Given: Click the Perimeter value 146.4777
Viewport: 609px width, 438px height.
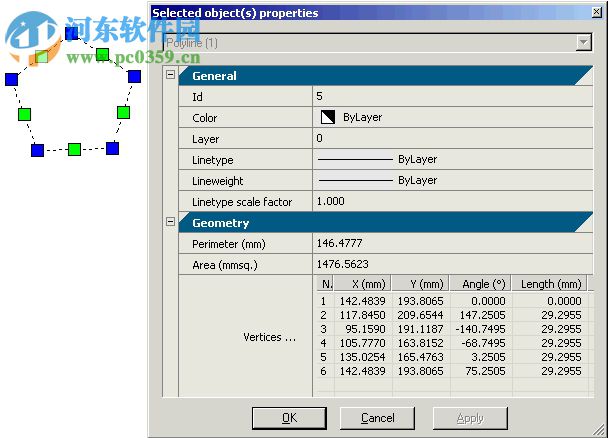Looking at the screenshot, I should (x=452, y=243).
